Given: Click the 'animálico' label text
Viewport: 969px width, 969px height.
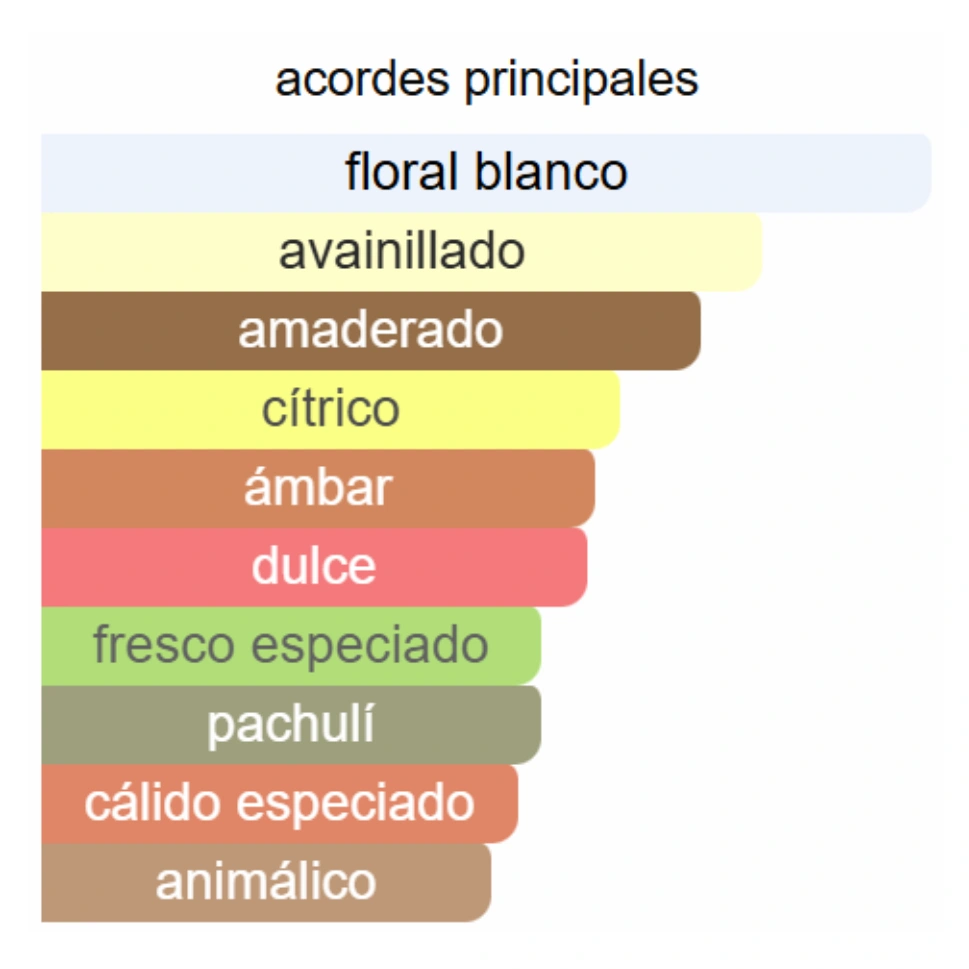Looking at the screenshot, I should coord(265,882).
